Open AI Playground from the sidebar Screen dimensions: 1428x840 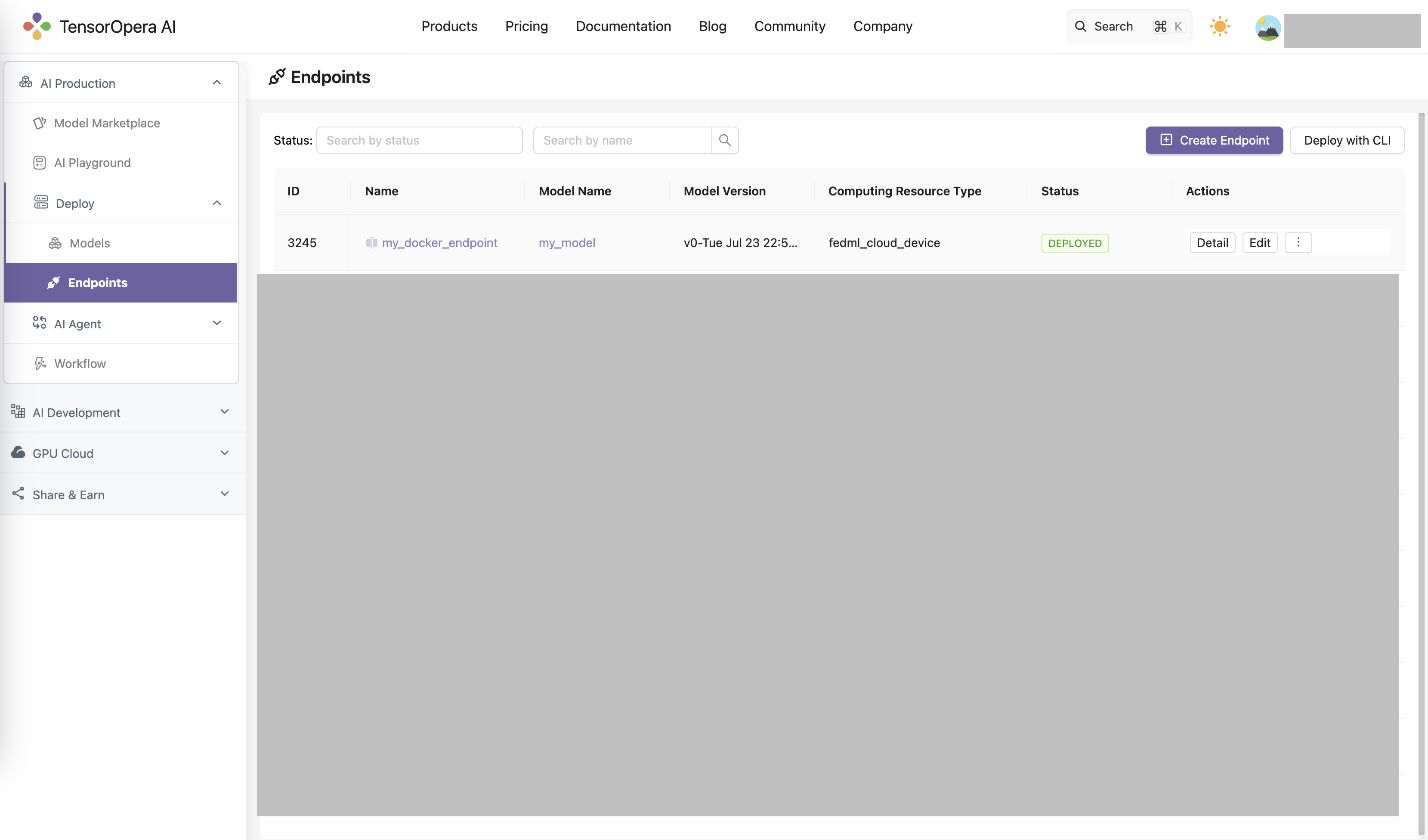point(92,163)
